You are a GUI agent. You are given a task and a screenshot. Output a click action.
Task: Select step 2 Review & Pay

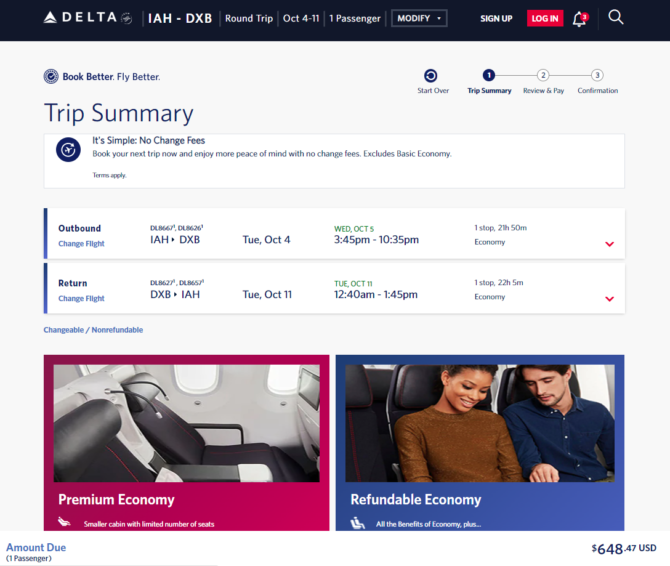[x=543, y=76]
